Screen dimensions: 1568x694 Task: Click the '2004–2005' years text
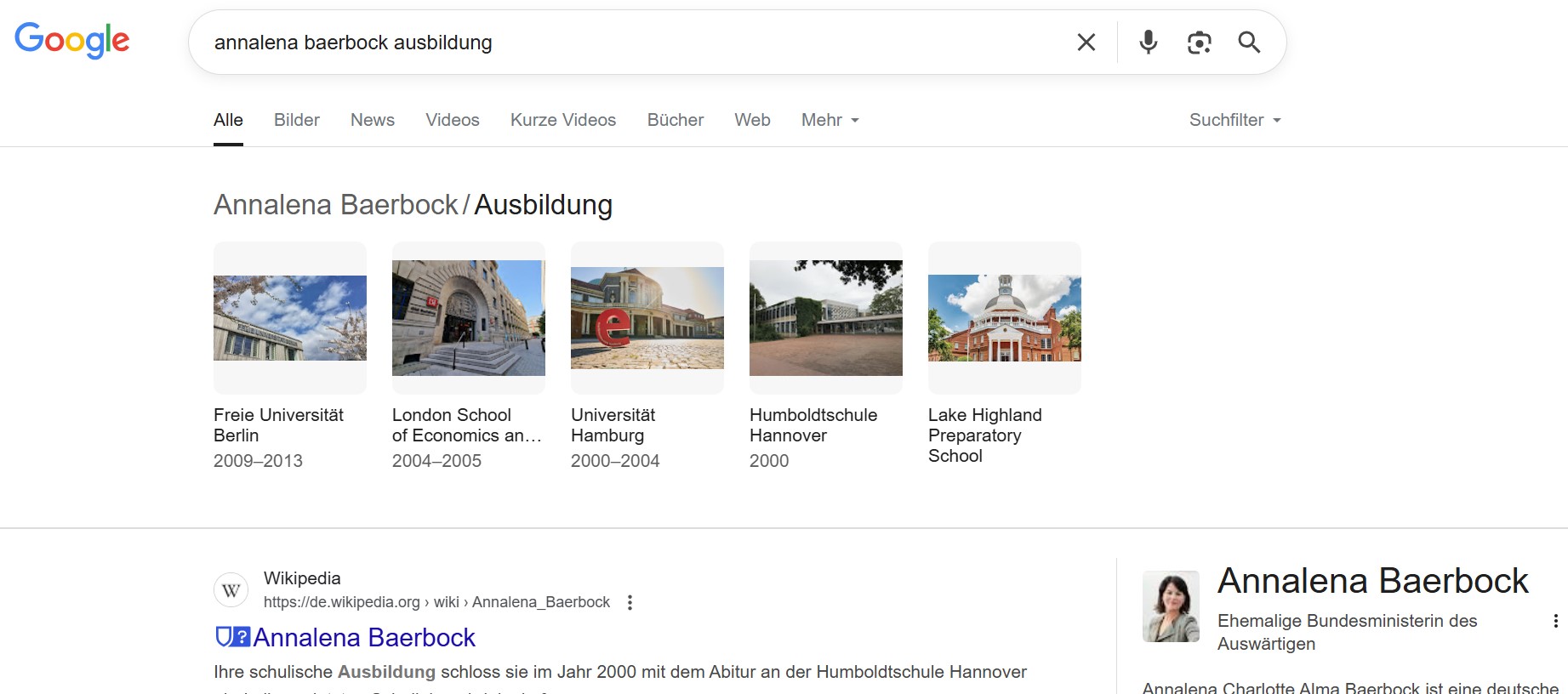coord(436,461)
